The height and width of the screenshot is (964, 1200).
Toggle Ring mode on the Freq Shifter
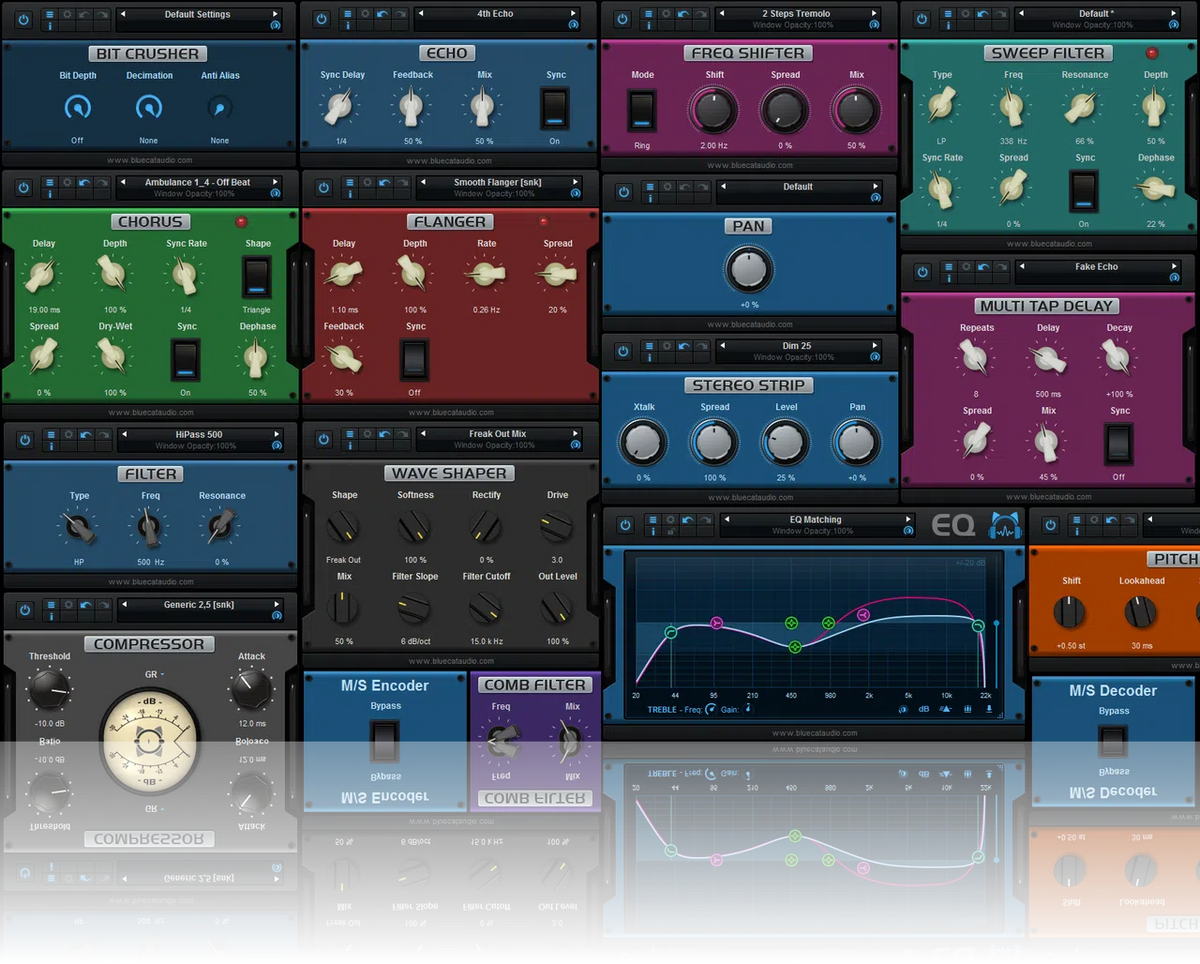tap(642, 110)
